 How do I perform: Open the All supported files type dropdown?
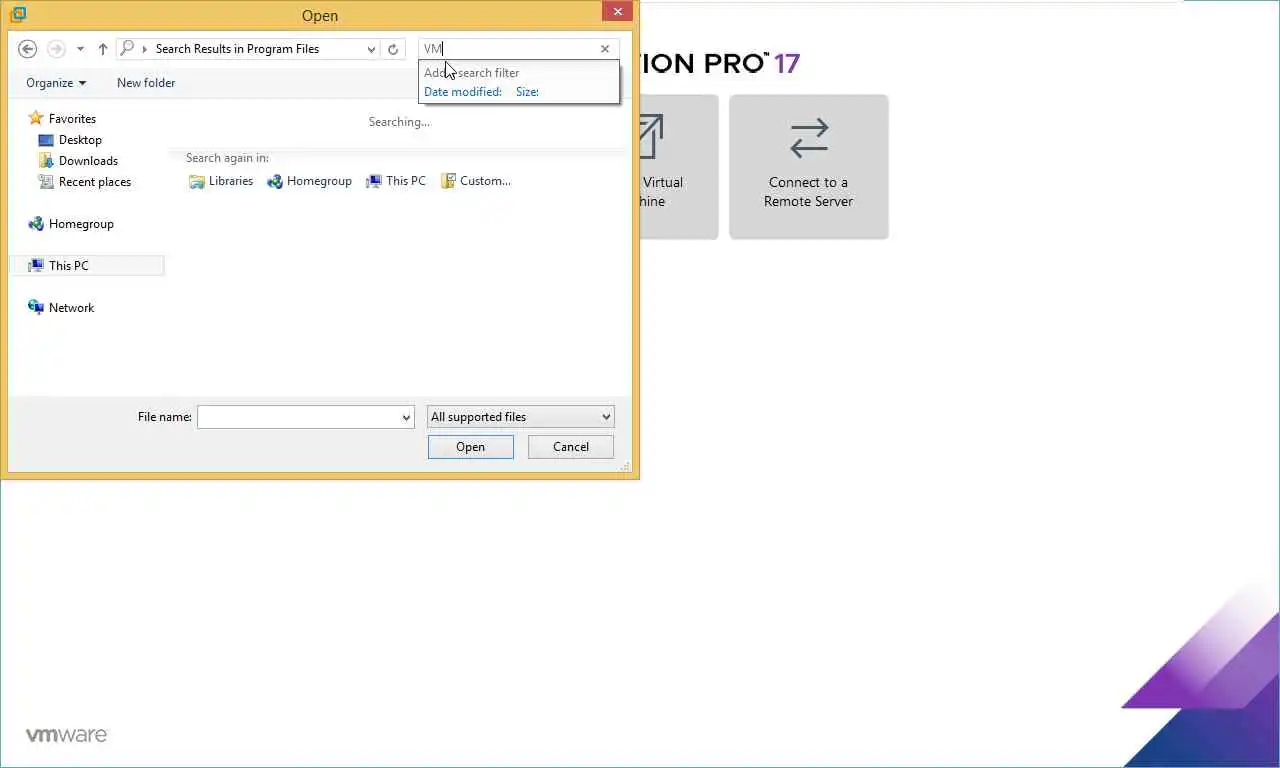click(x=520, y=417)
